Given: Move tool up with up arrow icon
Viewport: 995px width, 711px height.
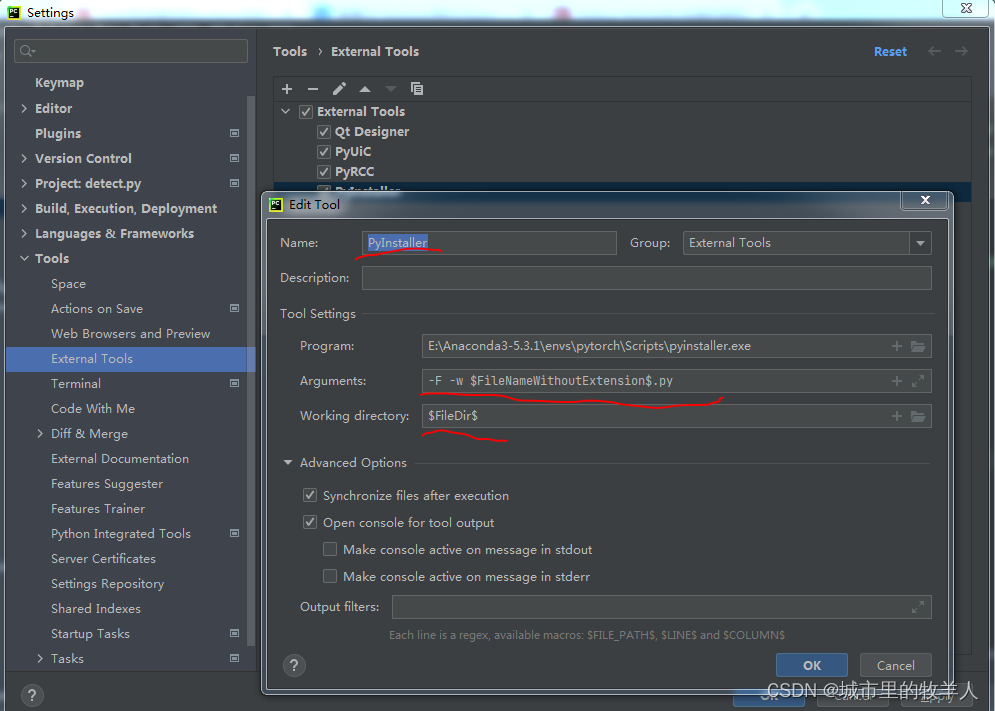Looking at the screenshot, I should [365, 89].
